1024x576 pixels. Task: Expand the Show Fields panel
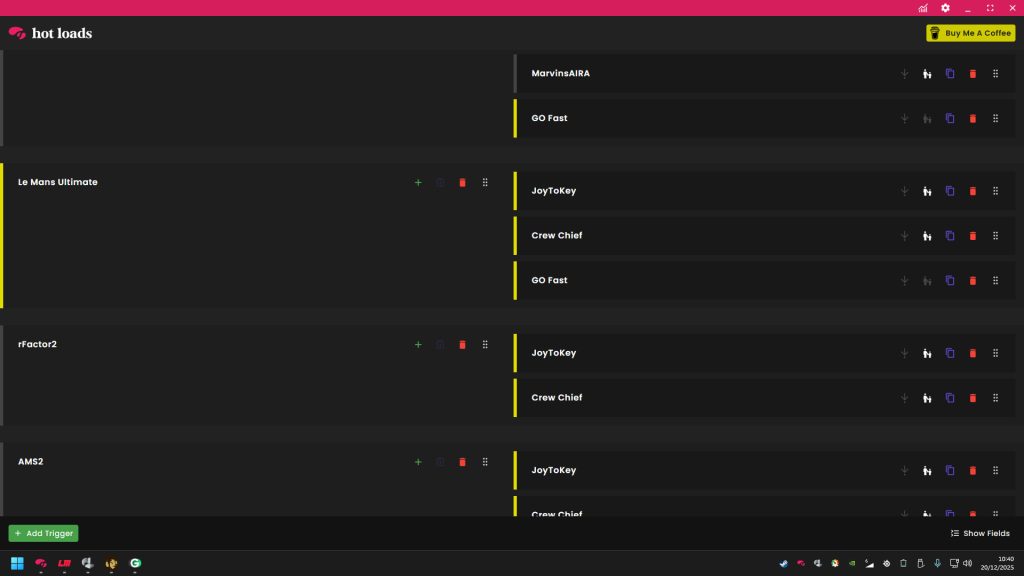pos(979,534)
